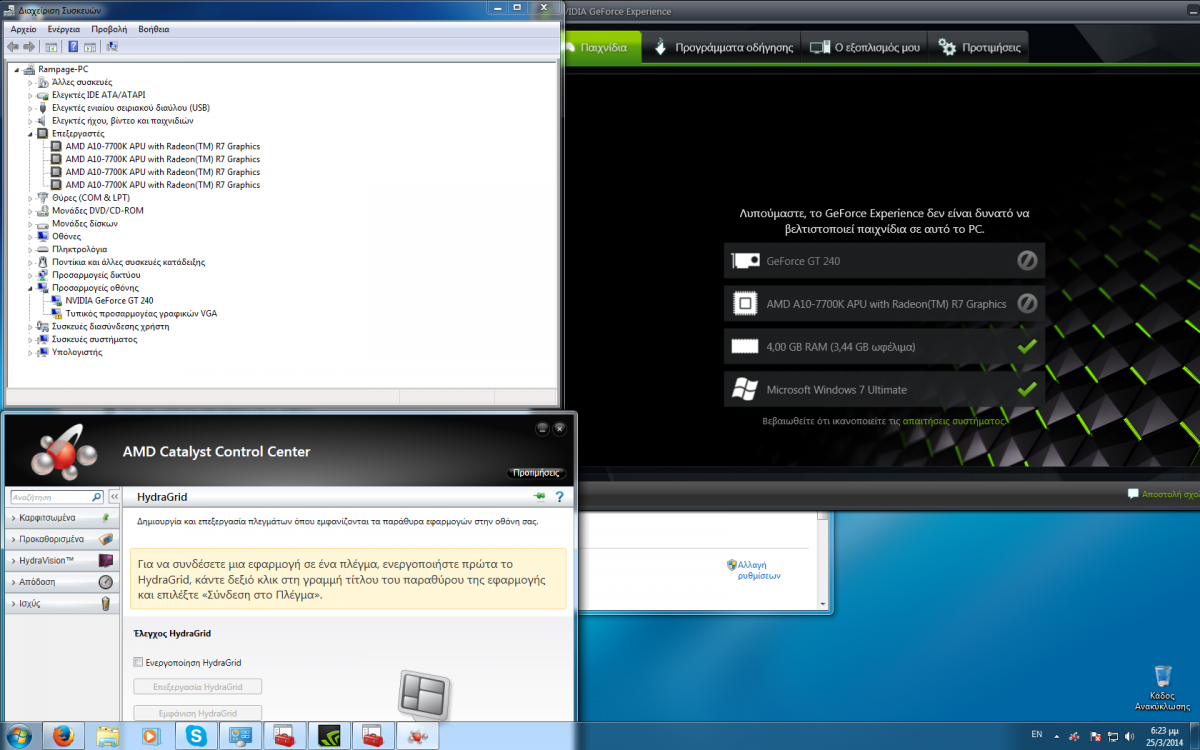This screenshot has height=750, width=1200.
Task: Open Windows Explorer folder from taskbar
Action: click(x=108, y=736)
